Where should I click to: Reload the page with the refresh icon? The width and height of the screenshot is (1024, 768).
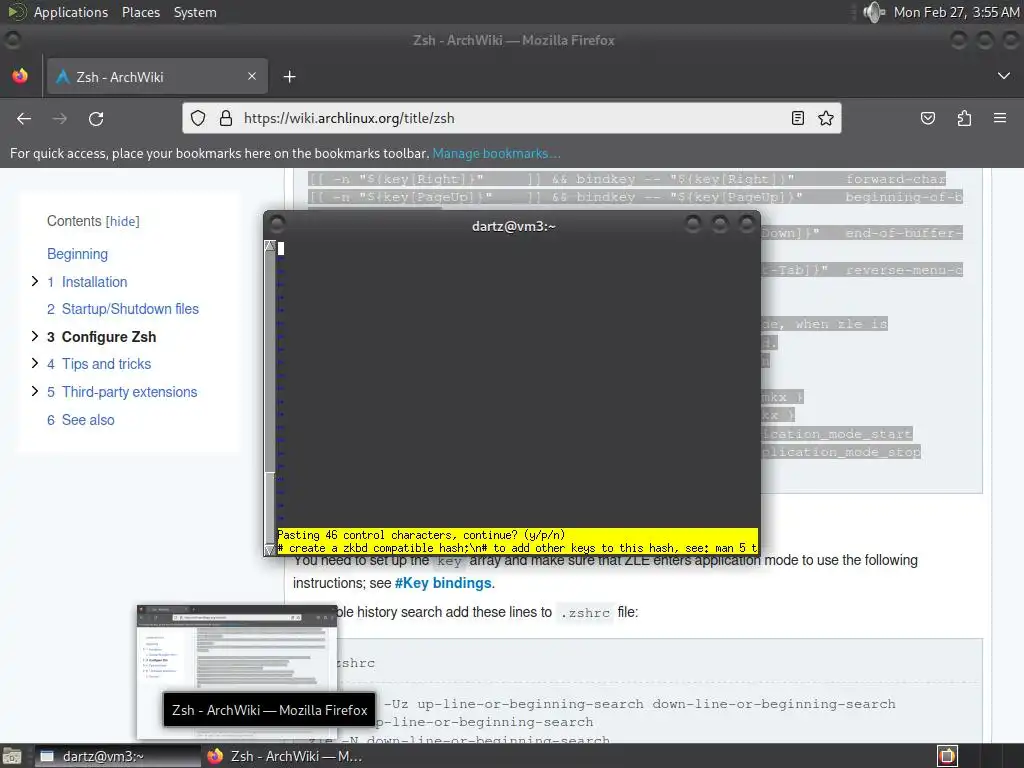tap(96, 118)
